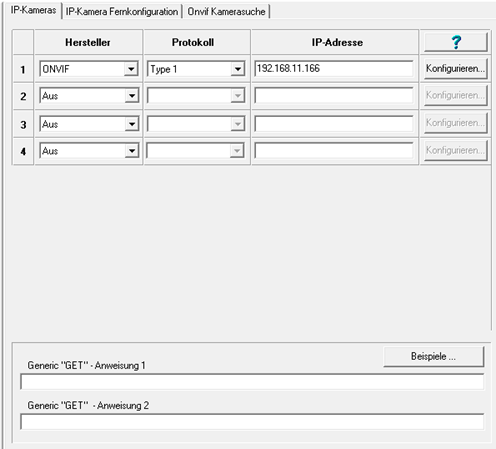Click the Hersteller column header
The image size is (496, 449).
click(88, 42)
